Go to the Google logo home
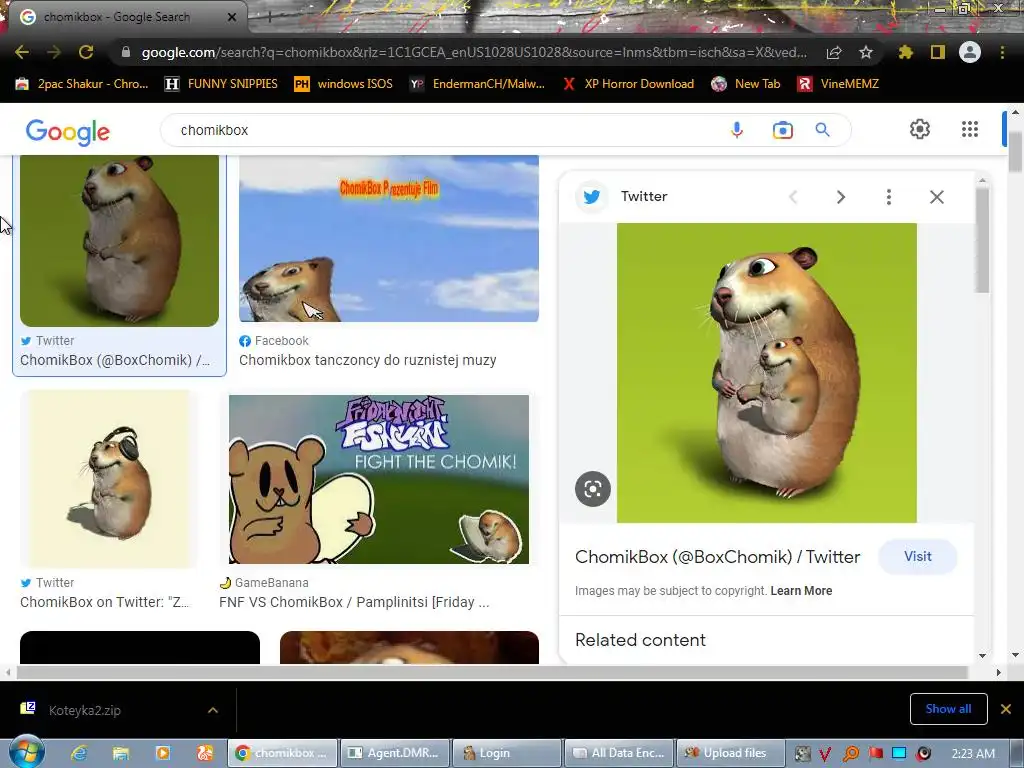 coord(68,132)
